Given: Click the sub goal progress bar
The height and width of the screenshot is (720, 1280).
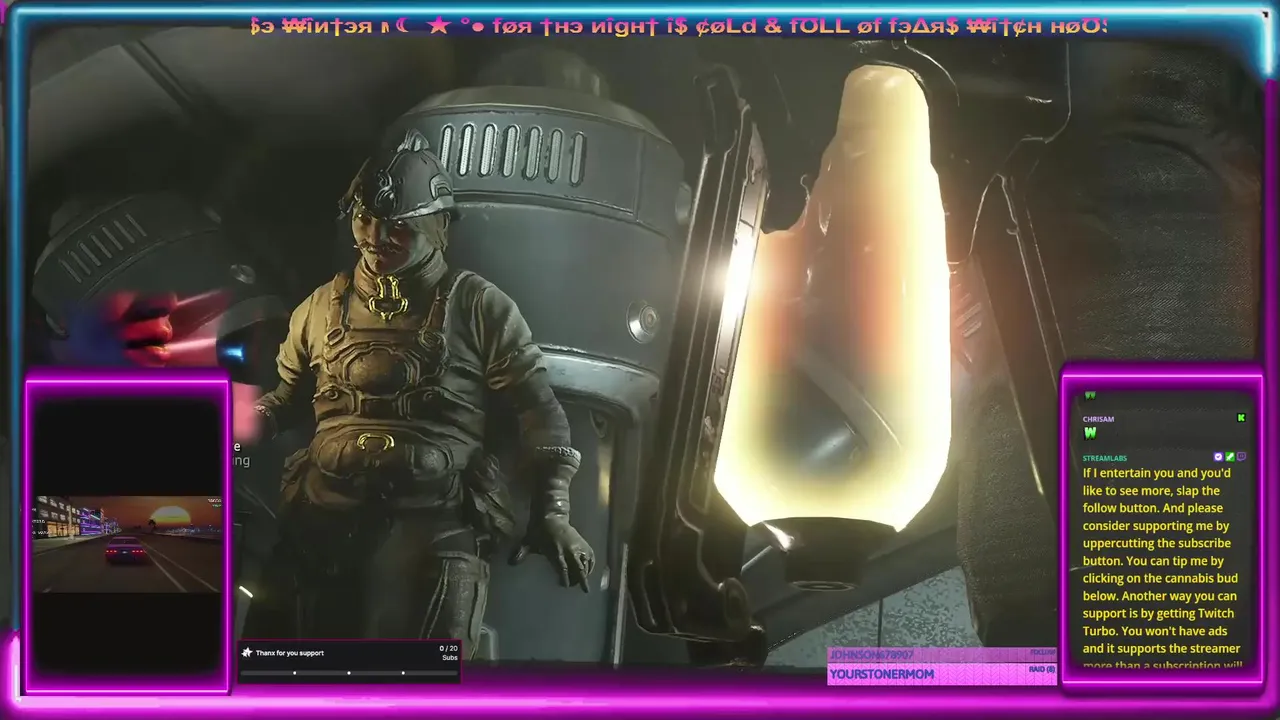Looking at the screenshot, I should [349, 673].
